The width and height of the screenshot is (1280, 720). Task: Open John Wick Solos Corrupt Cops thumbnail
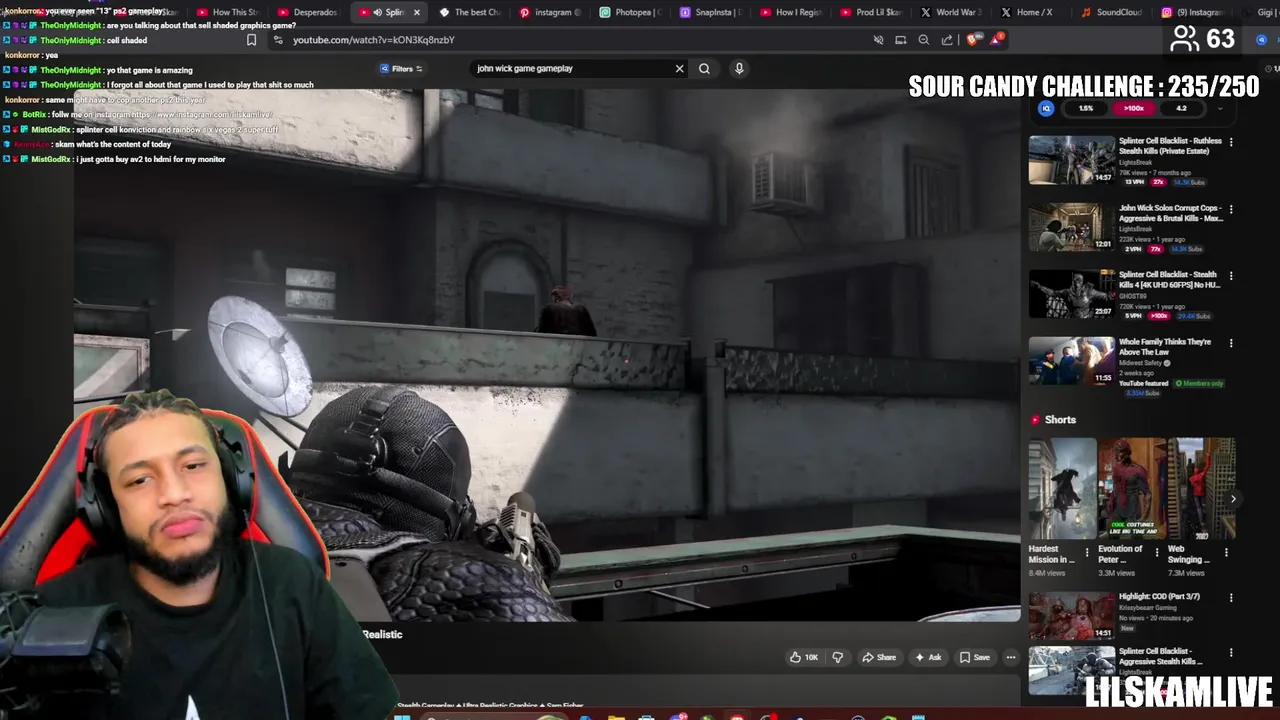pos(1071,227)
